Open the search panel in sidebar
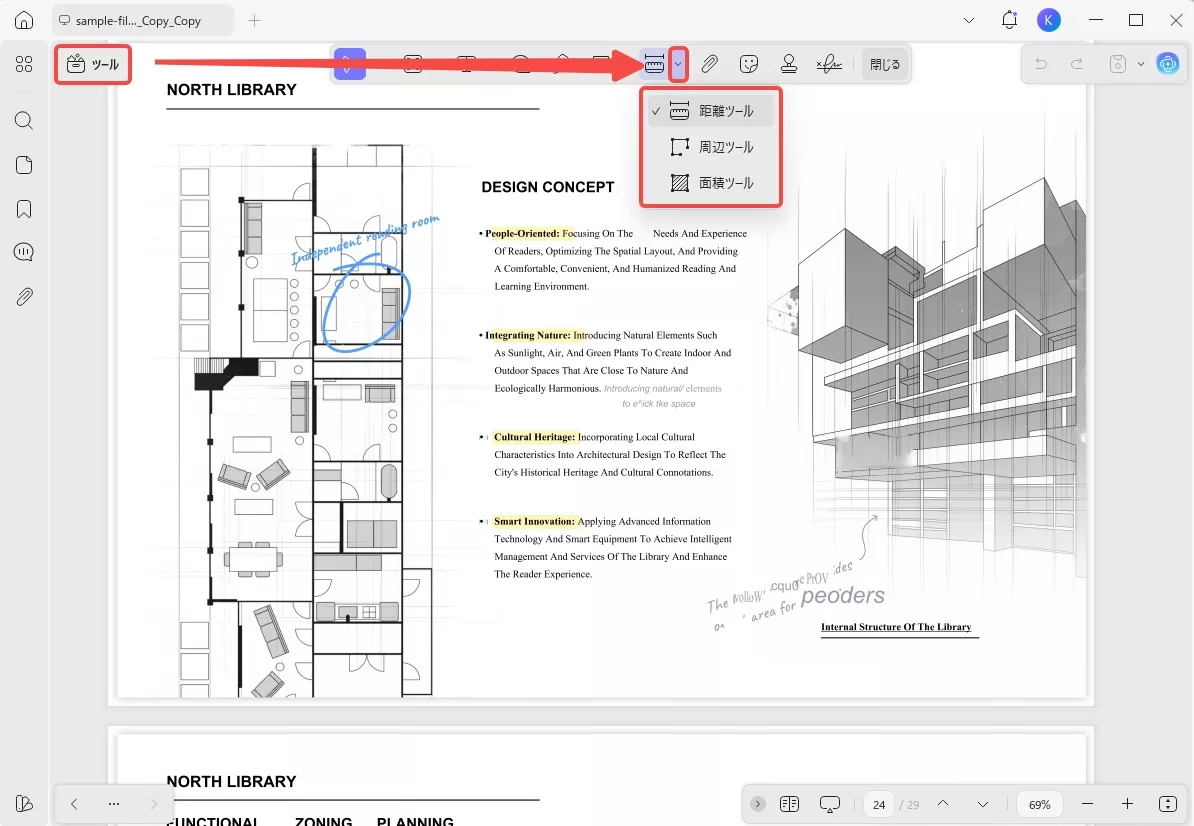This screenshot has width=1194, height=826. click(x=24, y=121)
